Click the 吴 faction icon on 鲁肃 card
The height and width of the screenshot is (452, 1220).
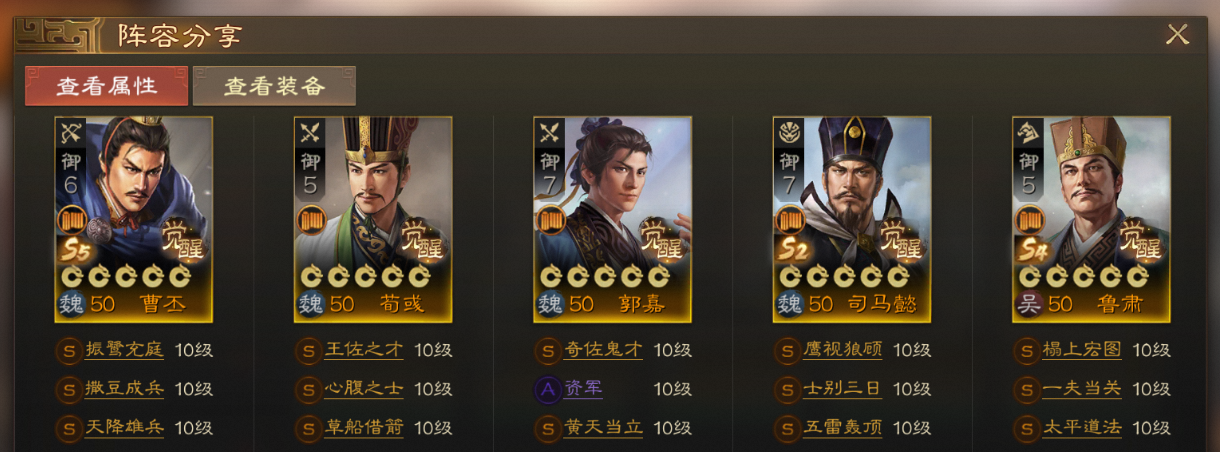coord(1030,304)
